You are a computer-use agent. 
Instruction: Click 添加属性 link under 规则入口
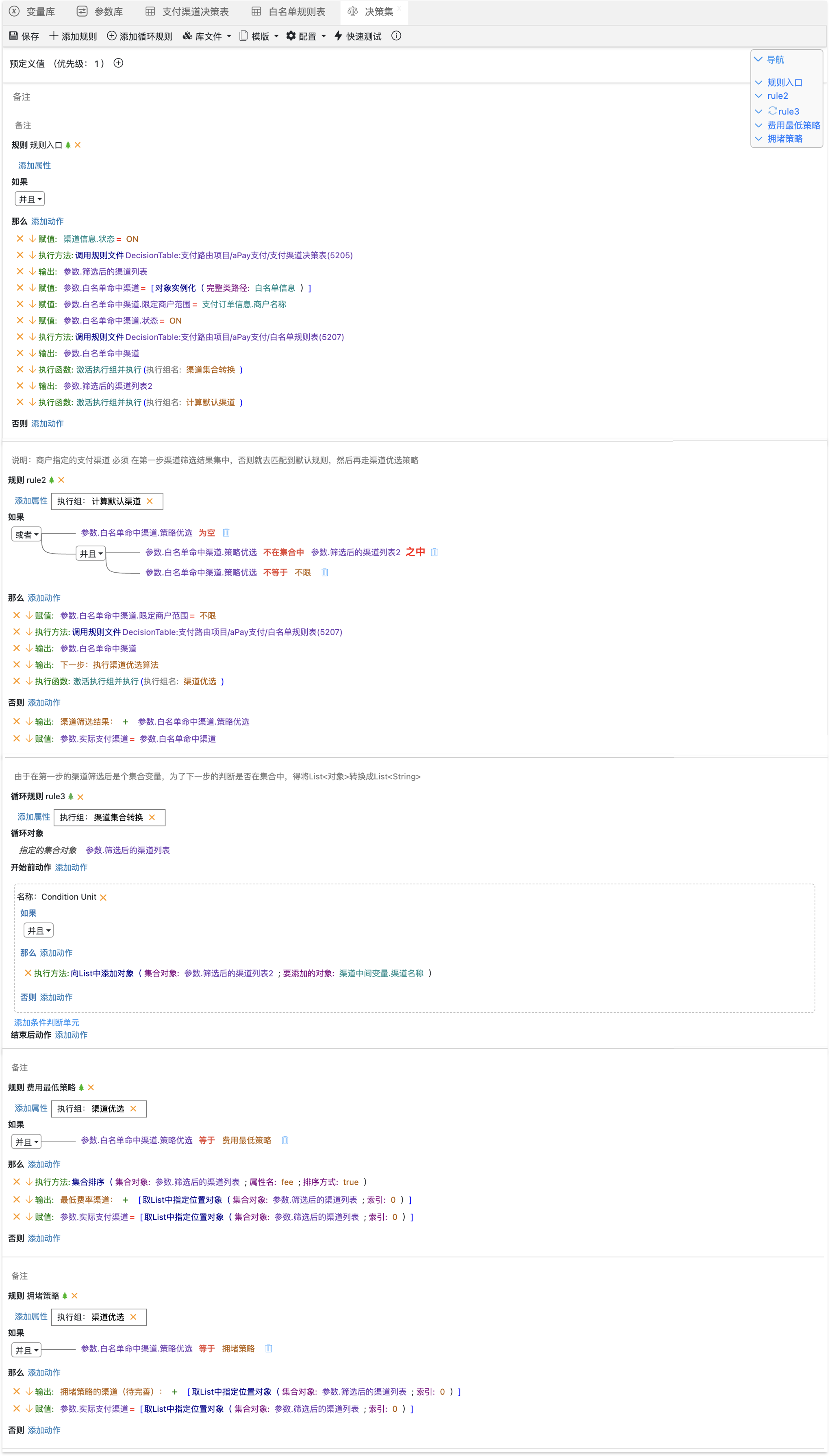pyautogui.click(x=35, y=166)
